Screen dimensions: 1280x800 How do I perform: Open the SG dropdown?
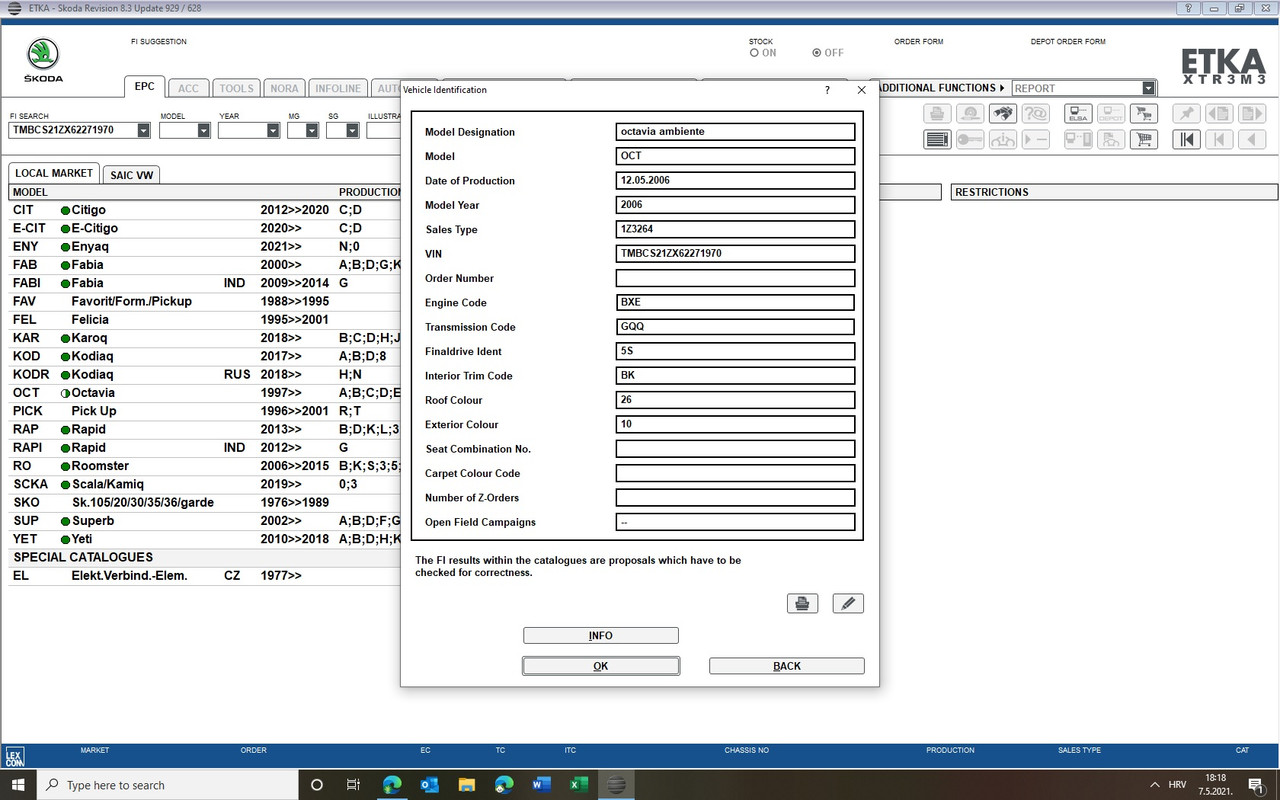point(352,130)
